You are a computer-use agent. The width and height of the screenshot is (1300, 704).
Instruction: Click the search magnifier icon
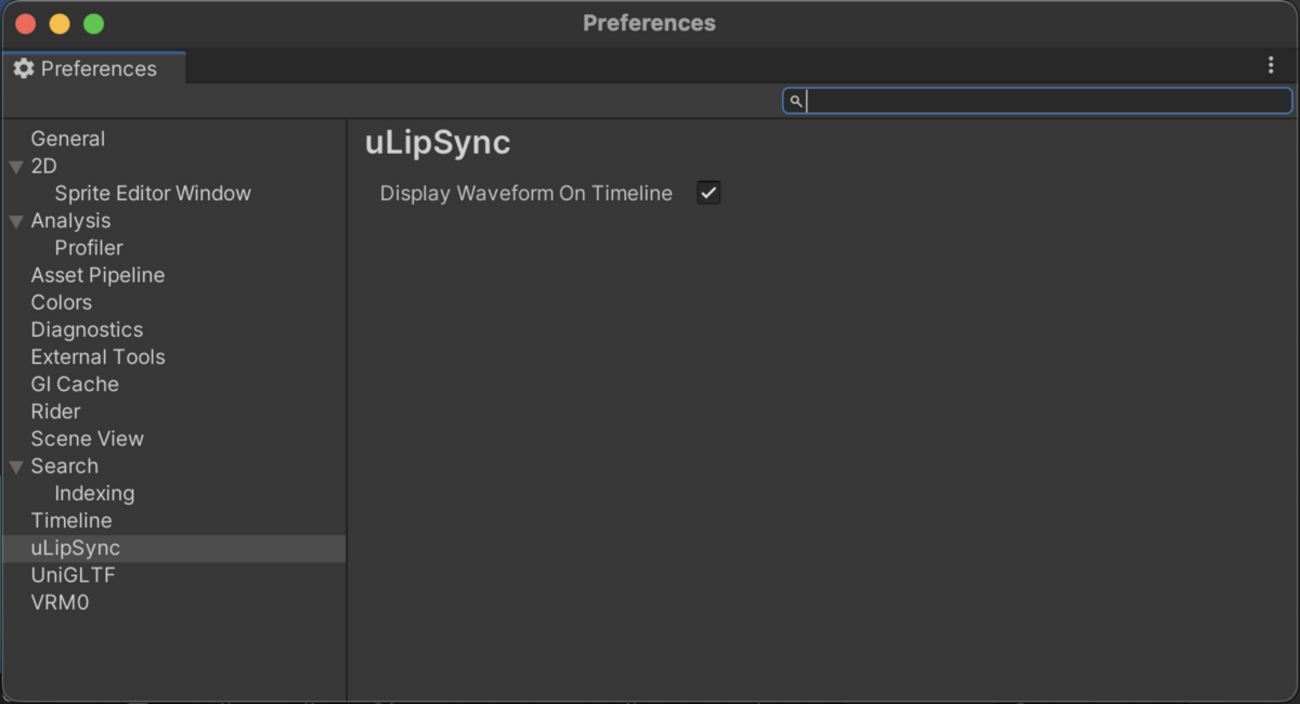coord(796,101)
